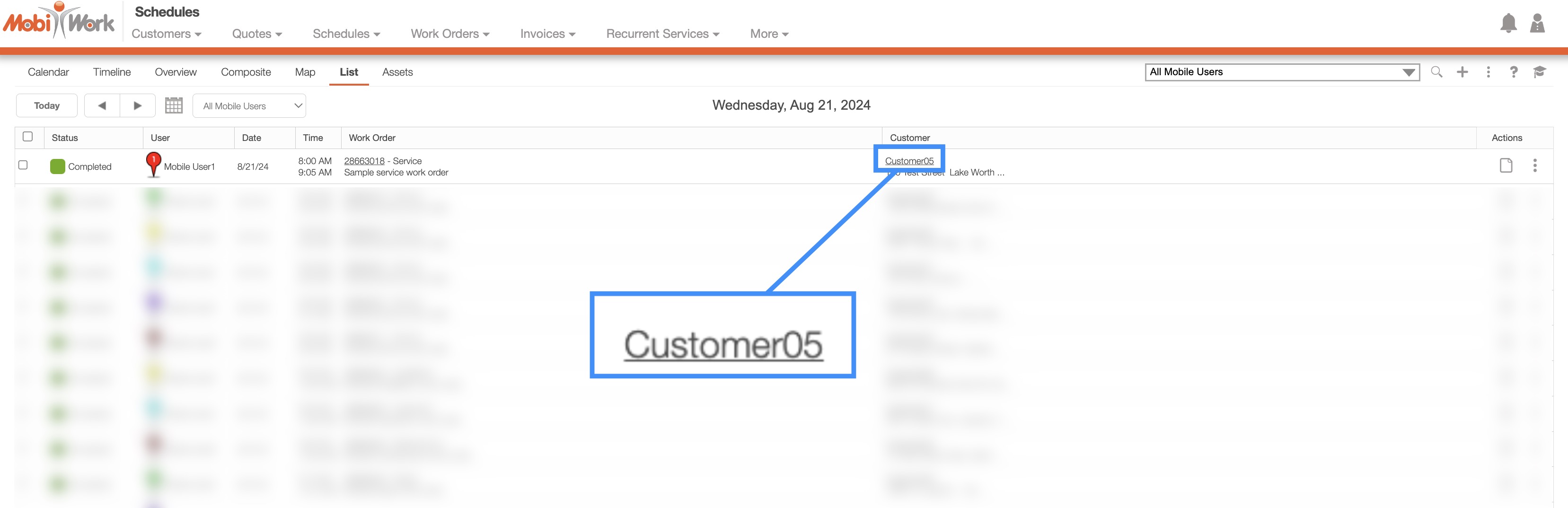
Task: Go to next day with right arrow
Action: coord(138,106)
